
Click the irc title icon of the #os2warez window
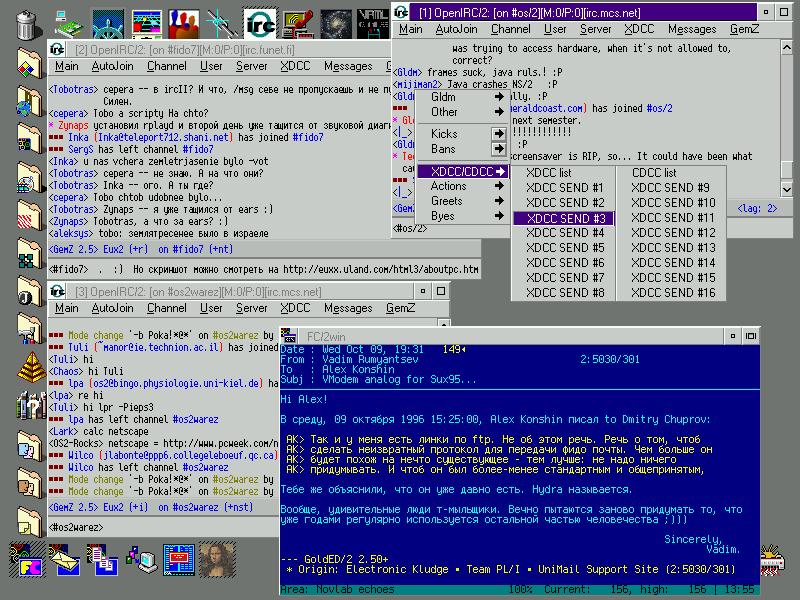point(57,291)
